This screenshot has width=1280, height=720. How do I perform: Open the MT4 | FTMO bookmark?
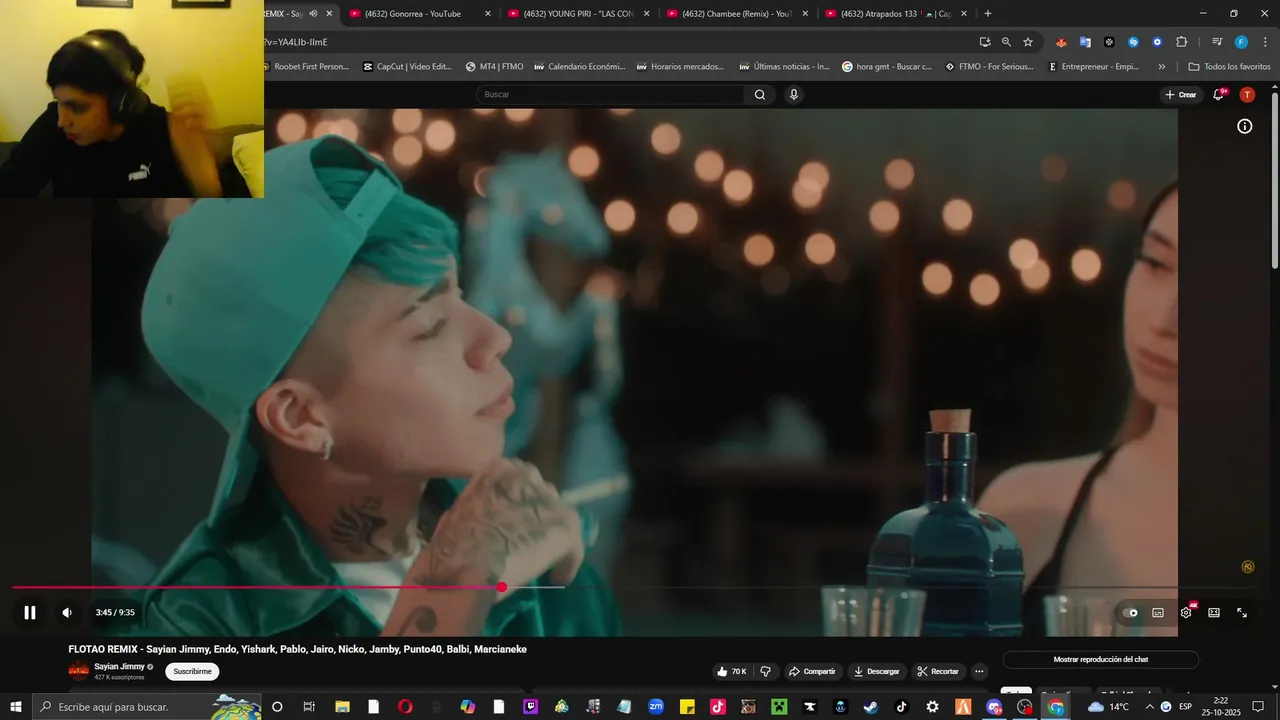(495, 67)
